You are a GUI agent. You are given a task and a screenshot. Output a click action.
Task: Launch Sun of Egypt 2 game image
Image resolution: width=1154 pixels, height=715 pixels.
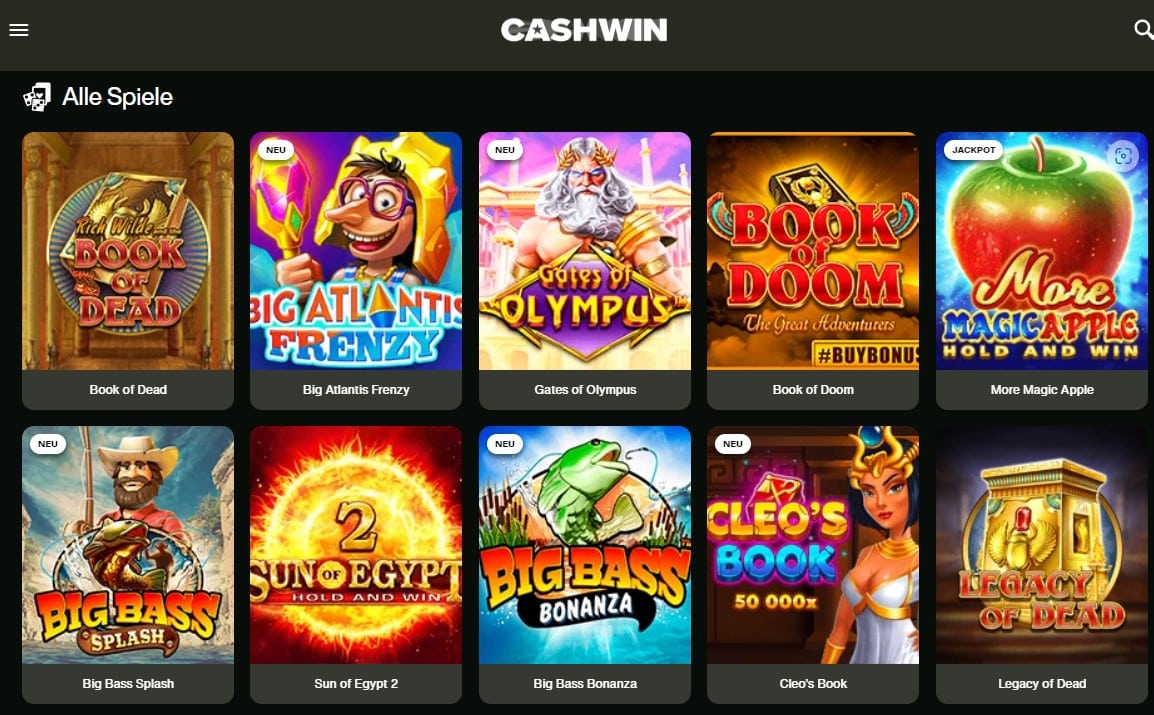coord(356,545)
